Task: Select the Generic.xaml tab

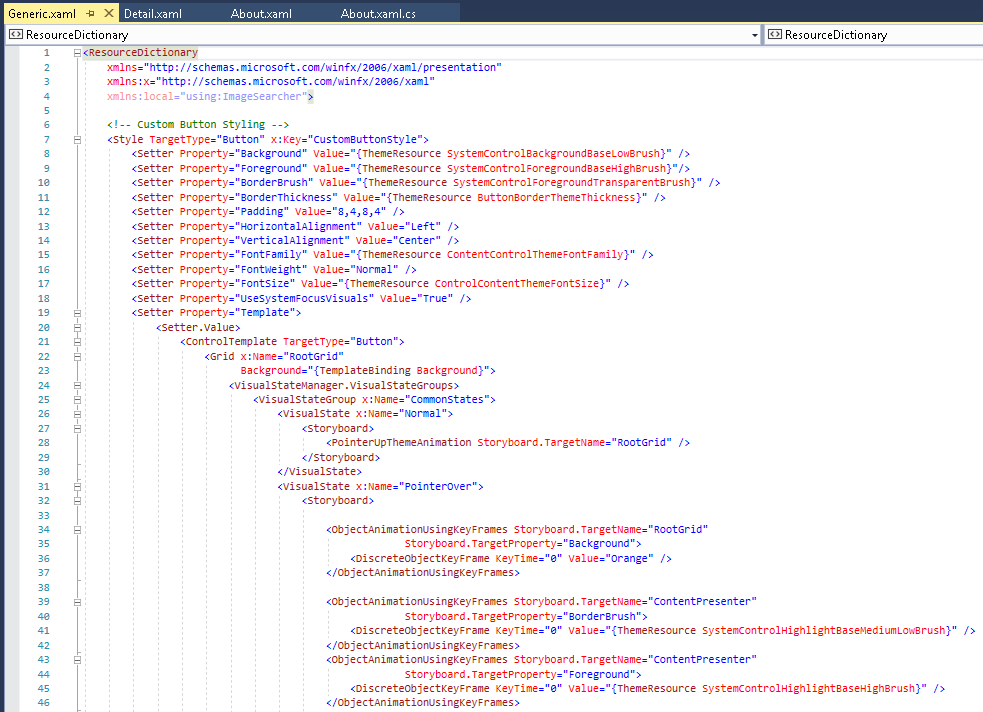Action: (41, 13)
